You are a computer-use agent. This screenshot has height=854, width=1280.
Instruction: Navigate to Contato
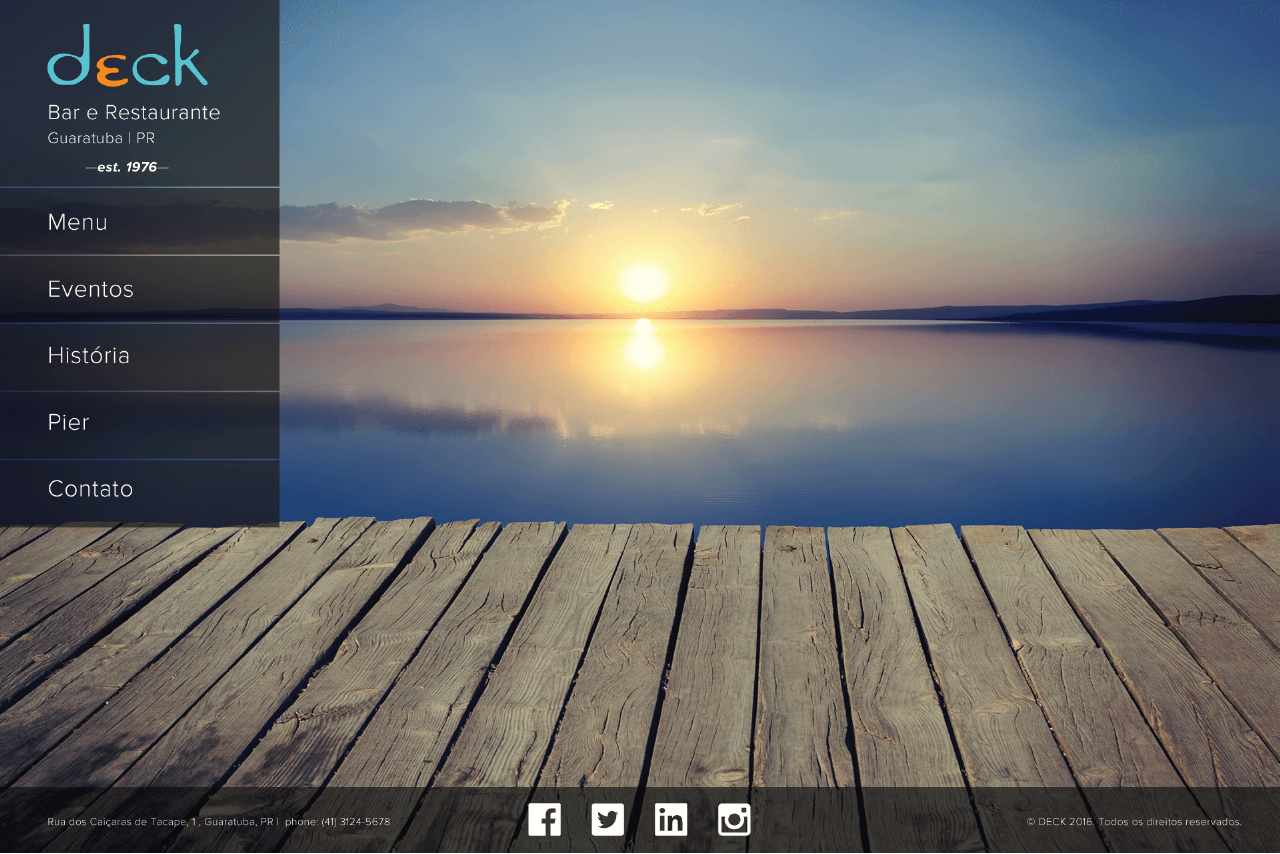tap(91, 489)
